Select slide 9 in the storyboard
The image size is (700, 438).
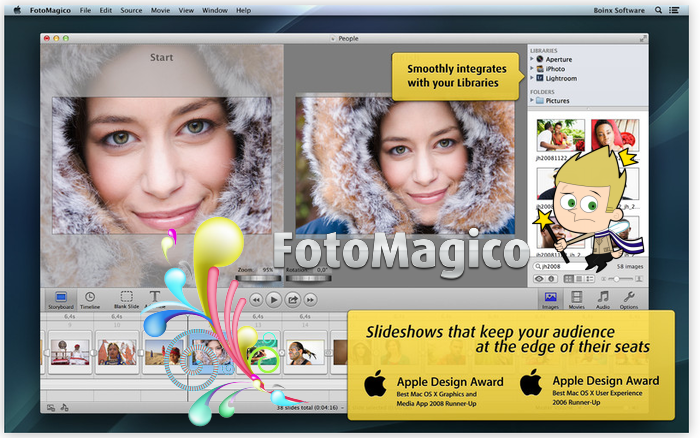[70, 352]
